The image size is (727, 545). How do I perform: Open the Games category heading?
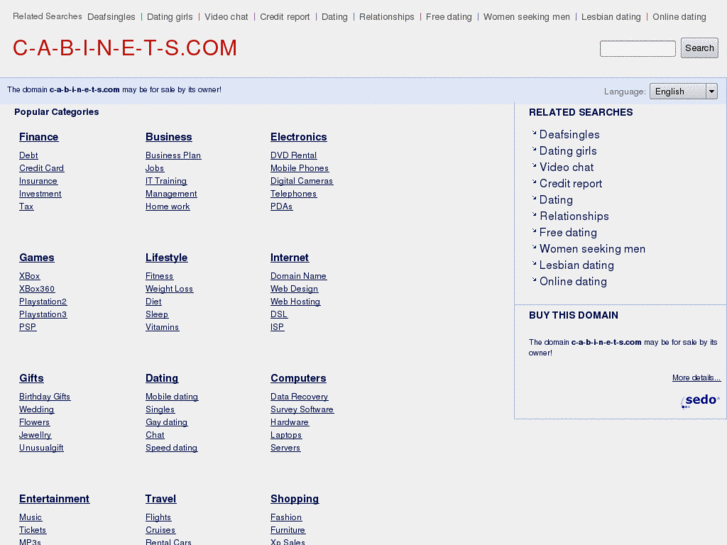37,258
